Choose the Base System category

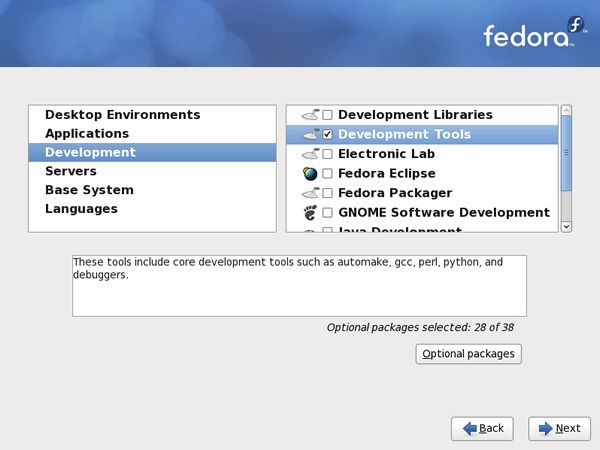[x=152, y=190]
